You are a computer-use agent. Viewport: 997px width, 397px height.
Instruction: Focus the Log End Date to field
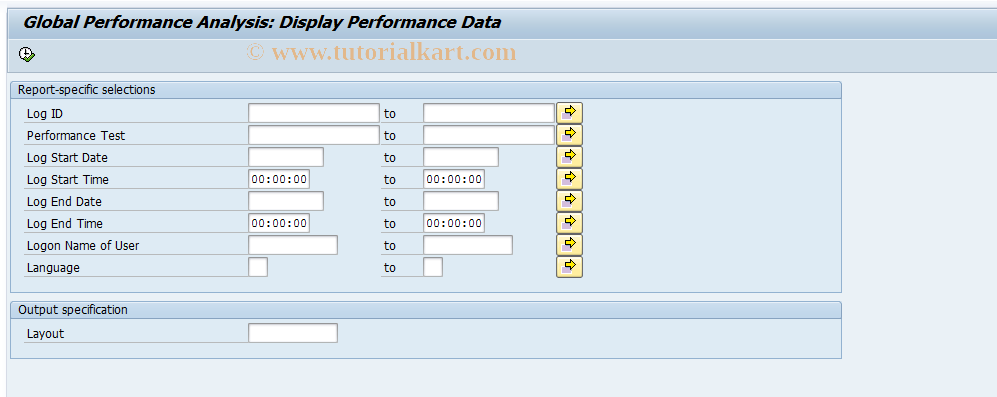coord(460,201)
